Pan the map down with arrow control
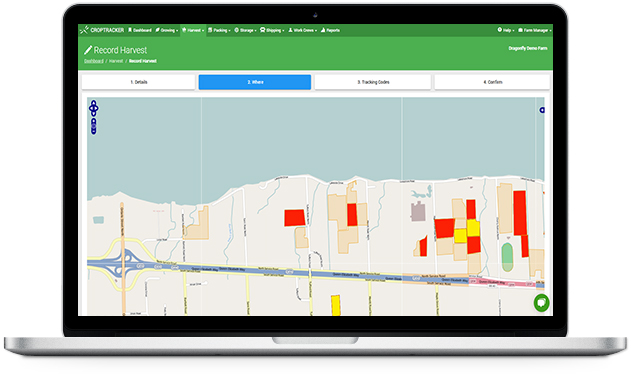This screenshot has height=378, width=632. click(x=94, y=114)
